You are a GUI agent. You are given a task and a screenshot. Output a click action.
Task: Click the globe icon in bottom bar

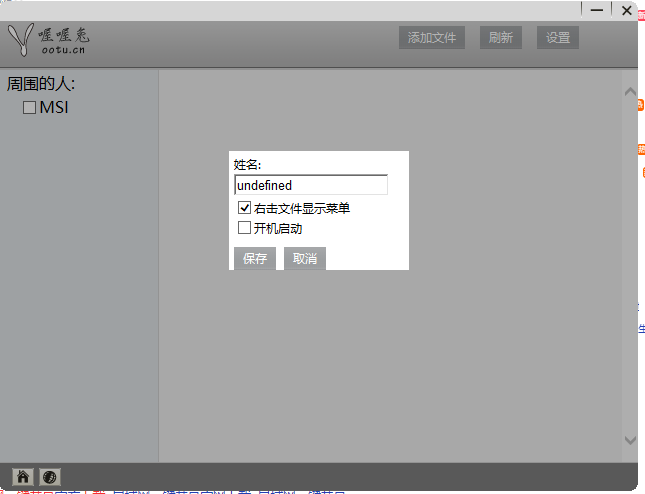[50, 477]
